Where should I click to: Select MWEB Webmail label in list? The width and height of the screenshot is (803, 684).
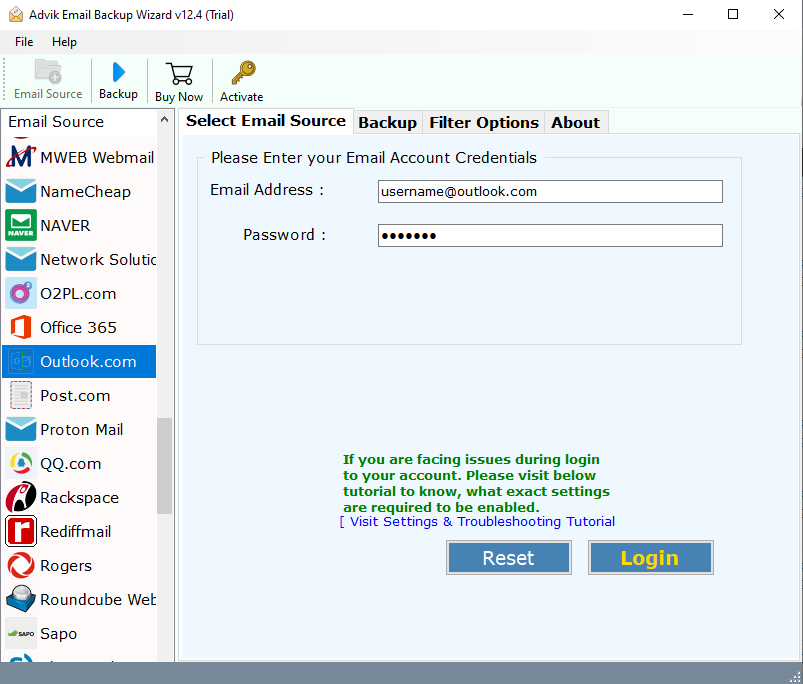[97, 158]
